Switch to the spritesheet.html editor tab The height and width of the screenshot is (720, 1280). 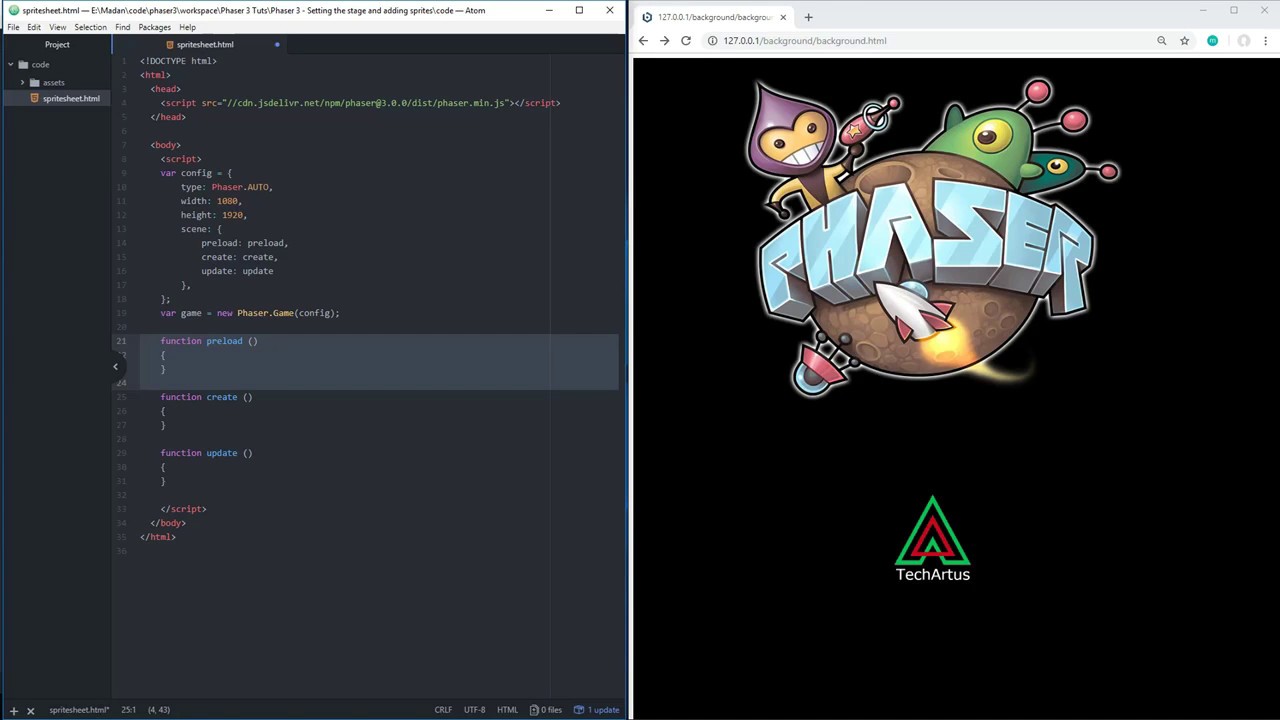coord(200,44)
